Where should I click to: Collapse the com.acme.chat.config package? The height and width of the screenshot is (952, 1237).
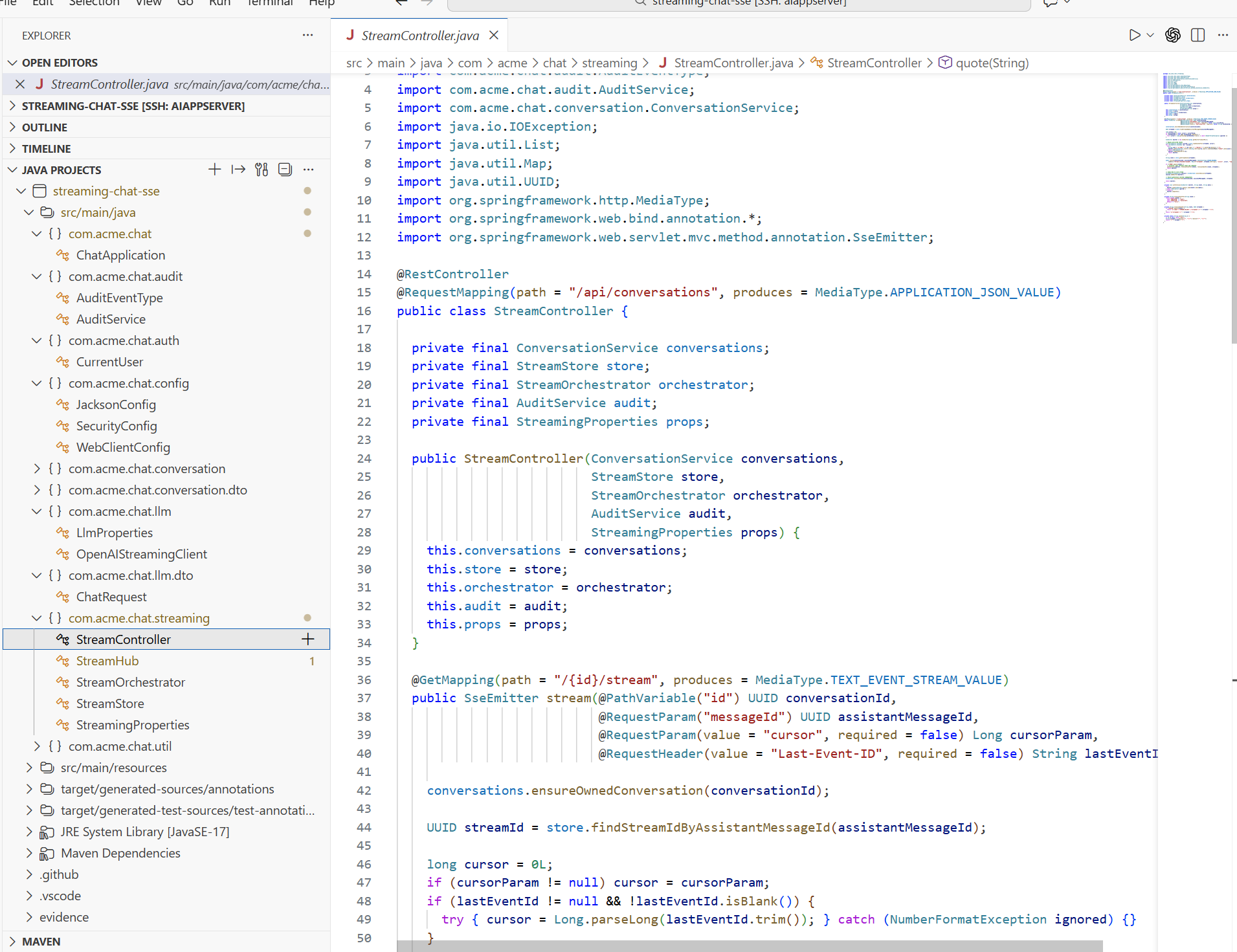coord(36,382)
